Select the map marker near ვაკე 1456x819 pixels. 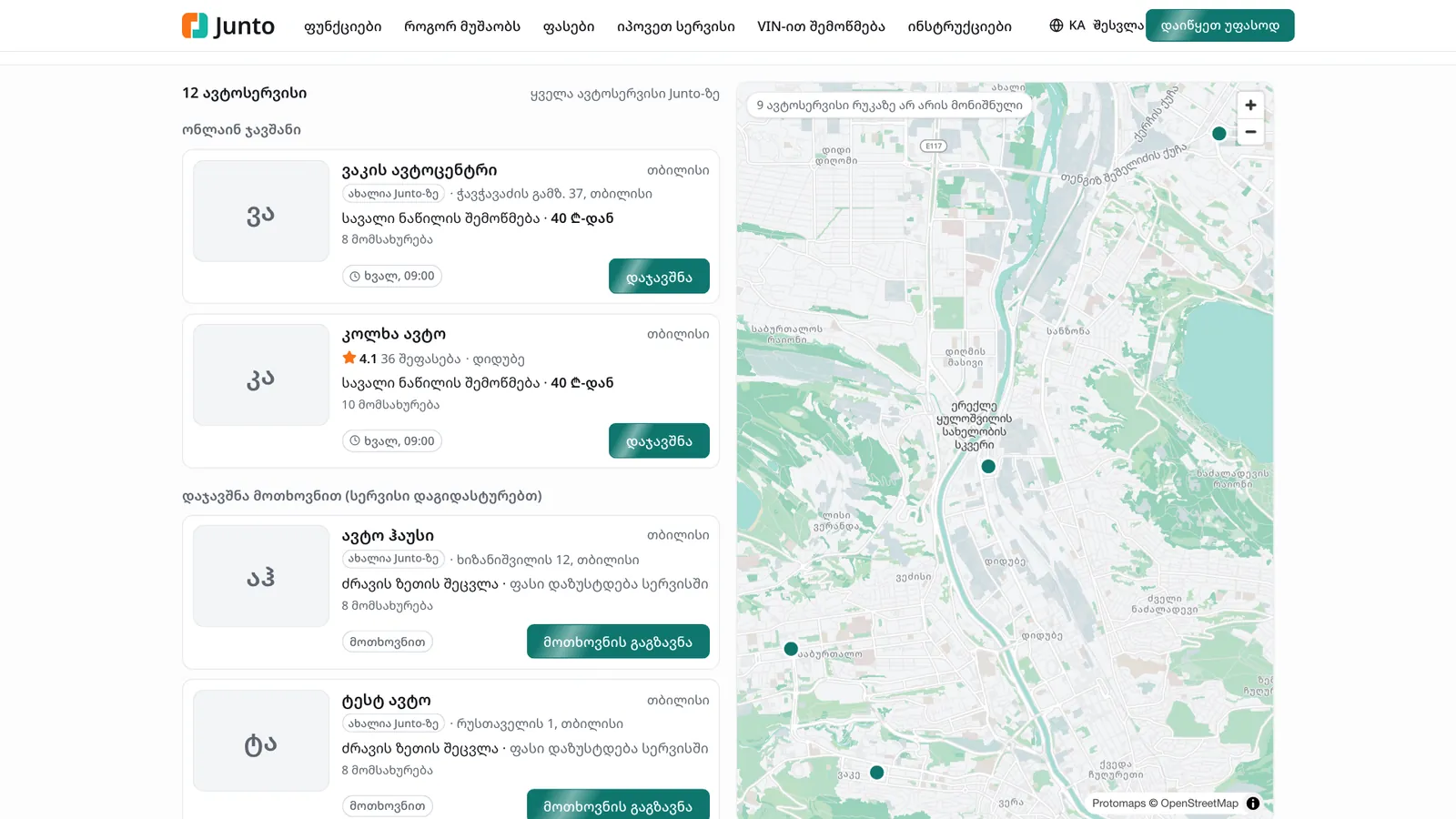click(x=877, y=773)
